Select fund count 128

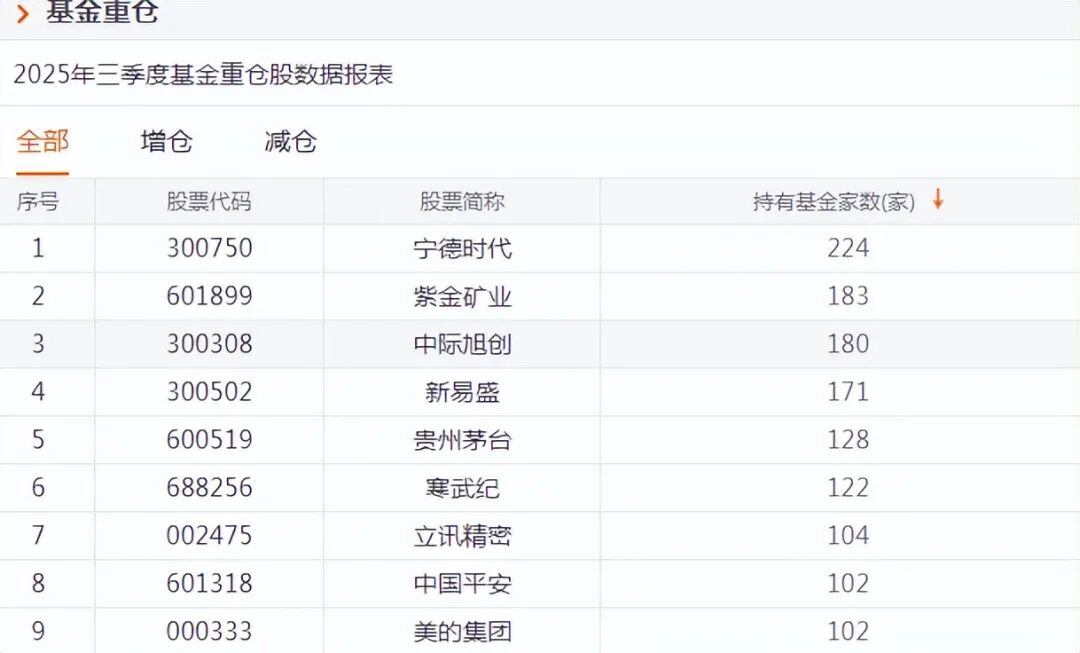[x=848, y=439]
